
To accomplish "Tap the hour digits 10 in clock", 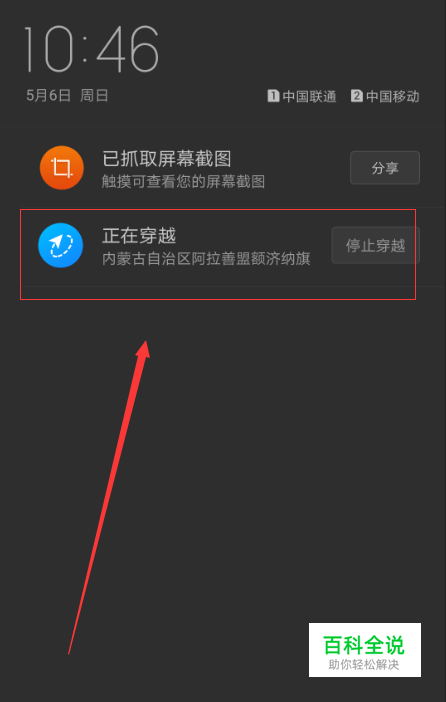I will pyautogui.click(x=49, y=49).
